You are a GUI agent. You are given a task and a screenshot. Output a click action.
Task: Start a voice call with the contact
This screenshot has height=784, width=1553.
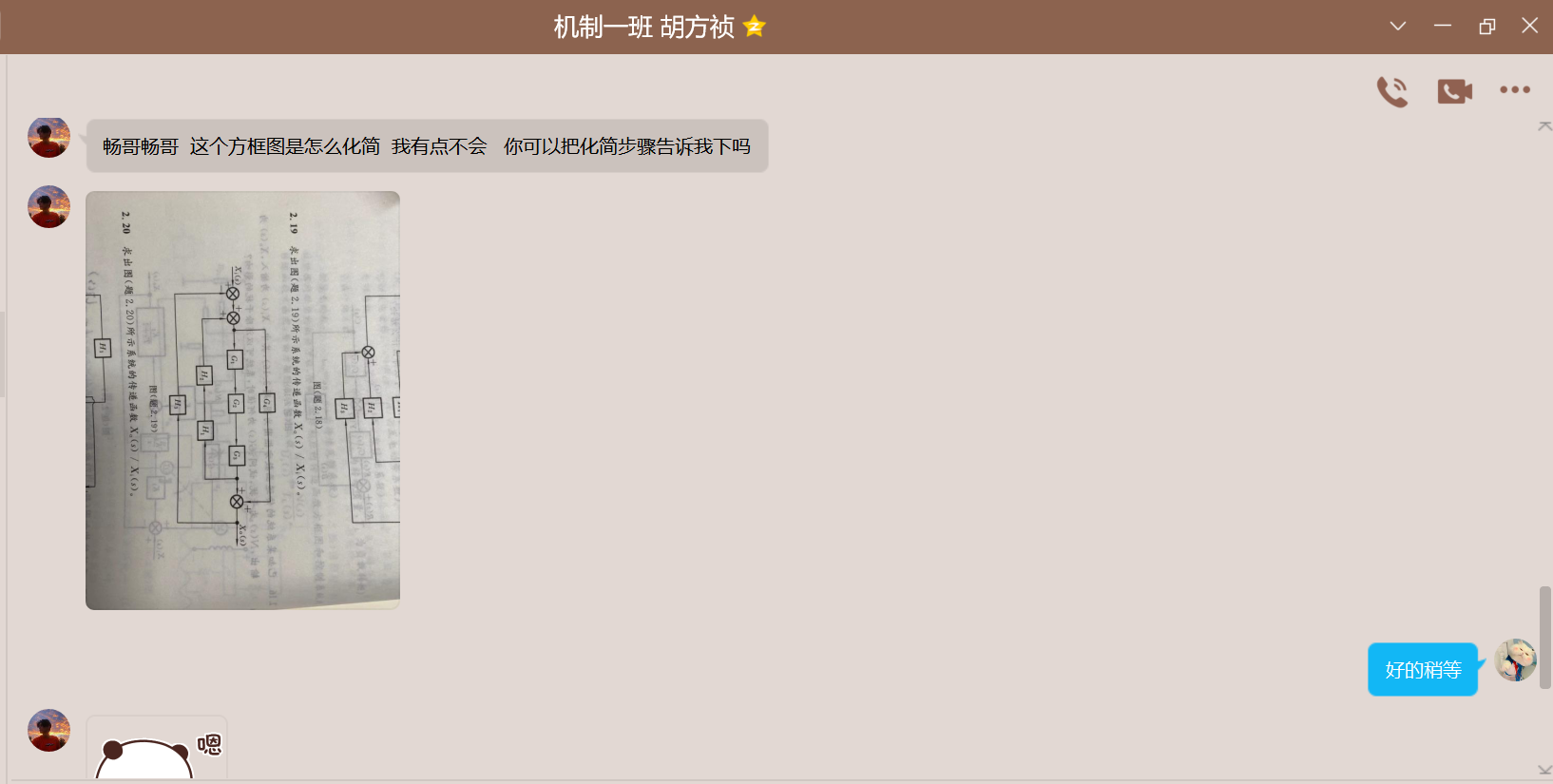pyautogui.click(x=1392, y=91)
